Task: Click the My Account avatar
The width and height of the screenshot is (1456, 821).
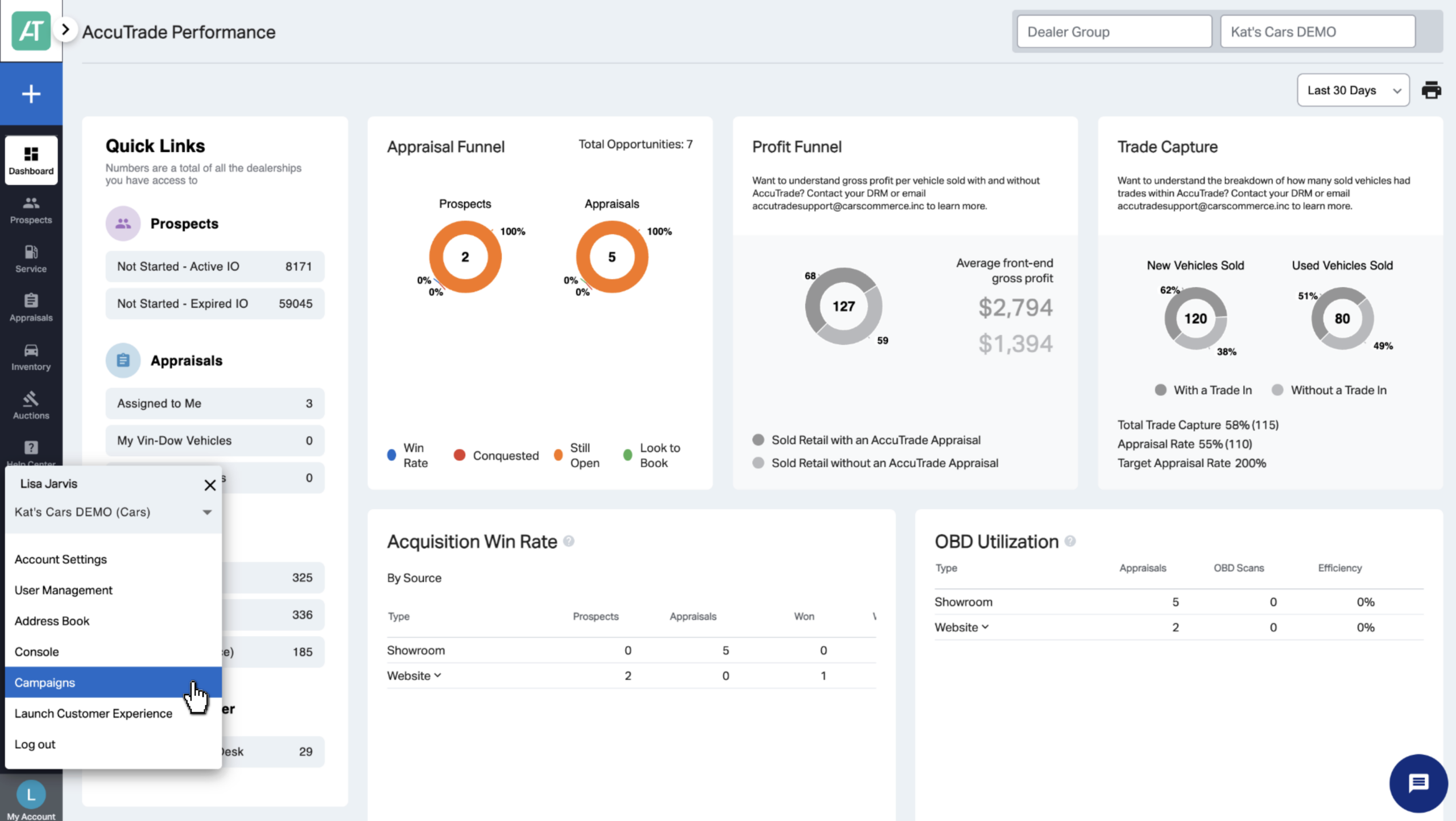Action: pos(31,794)
